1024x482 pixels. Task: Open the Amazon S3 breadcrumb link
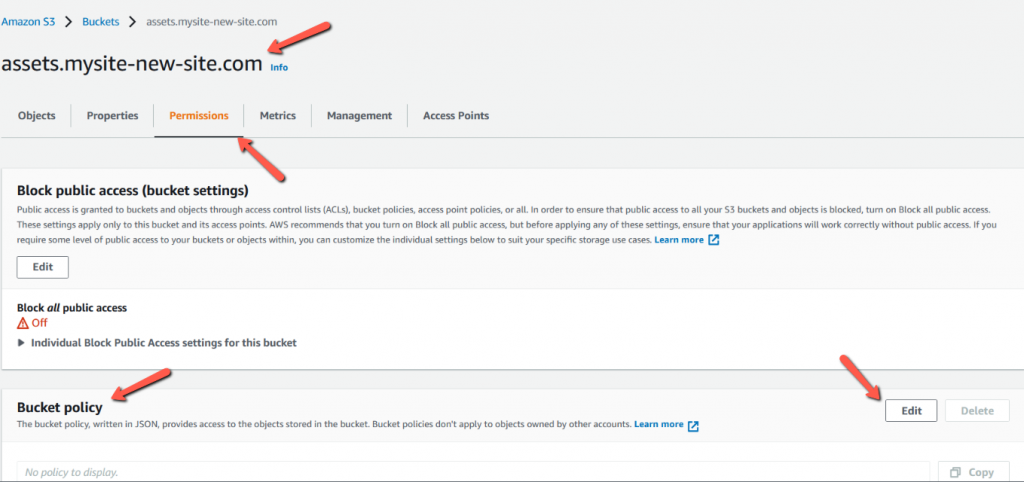28,22
